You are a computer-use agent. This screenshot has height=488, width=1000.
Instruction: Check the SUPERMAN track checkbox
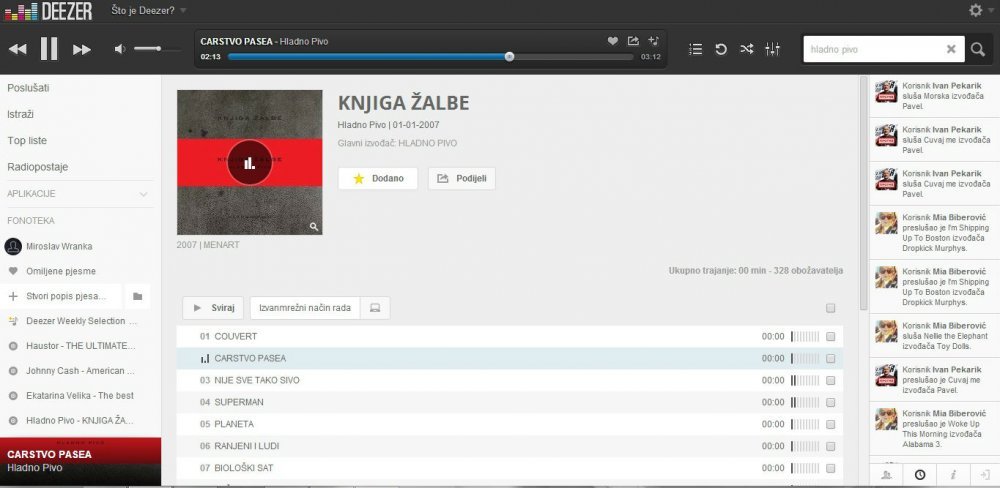(x=830, y=402)
